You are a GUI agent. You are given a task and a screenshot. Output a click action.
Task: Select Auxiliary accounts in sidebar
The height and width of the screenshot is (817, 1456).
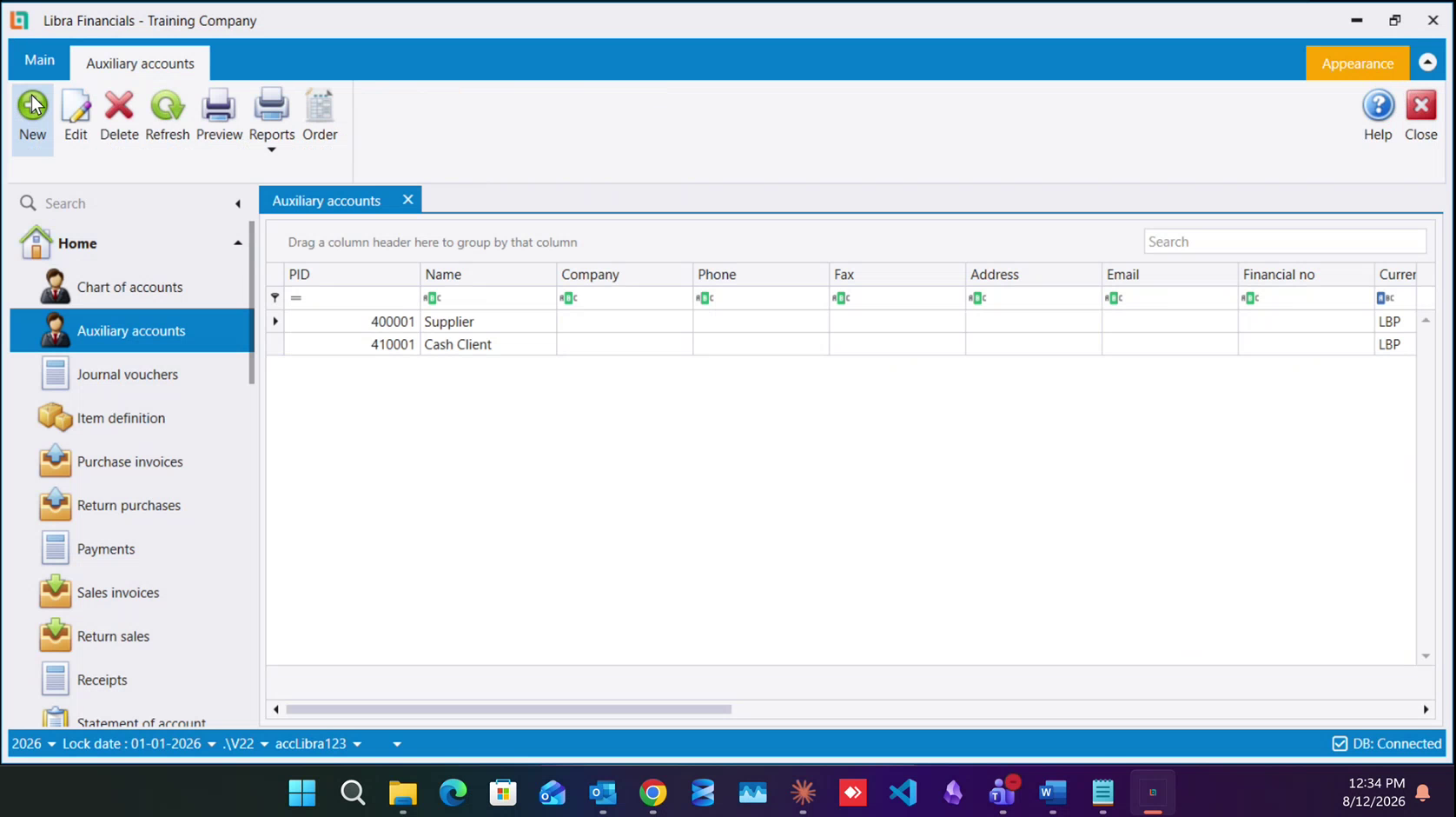coord(131,330)
